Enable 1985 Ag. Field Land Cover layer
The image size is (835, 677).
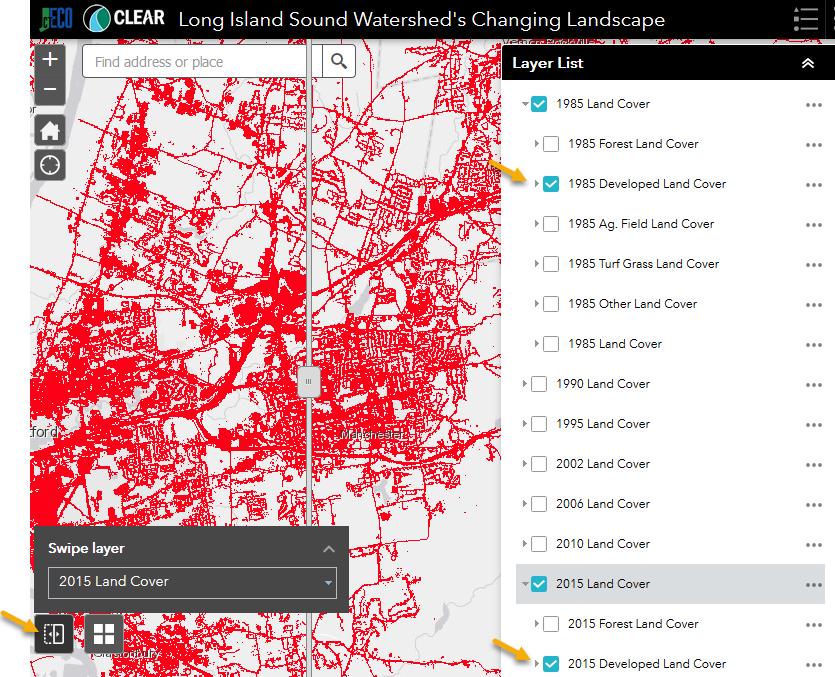tap(551, 224)
